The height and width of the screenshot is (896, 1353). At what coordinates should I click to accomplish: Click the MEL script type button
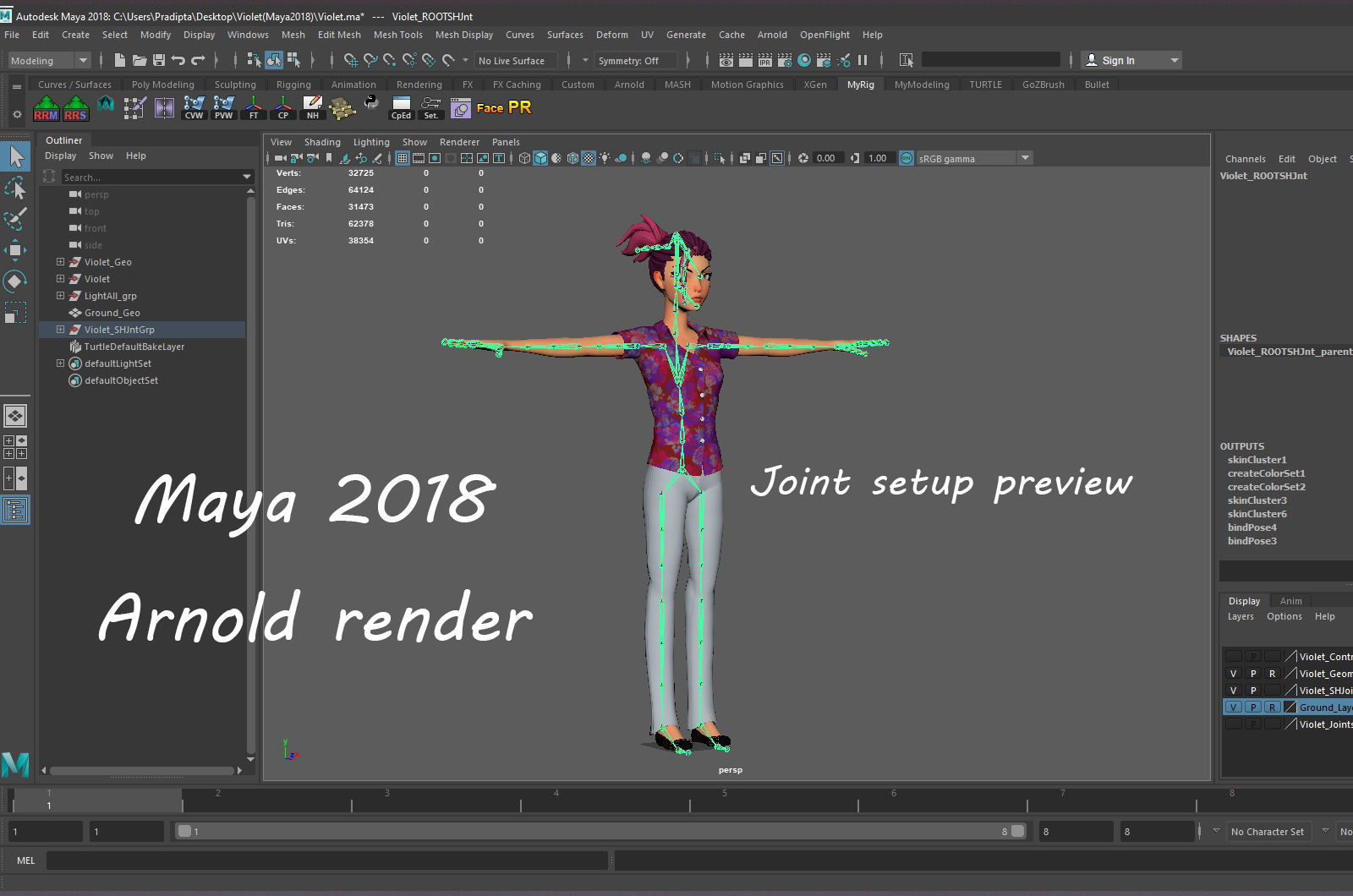(x=26, y=860)
